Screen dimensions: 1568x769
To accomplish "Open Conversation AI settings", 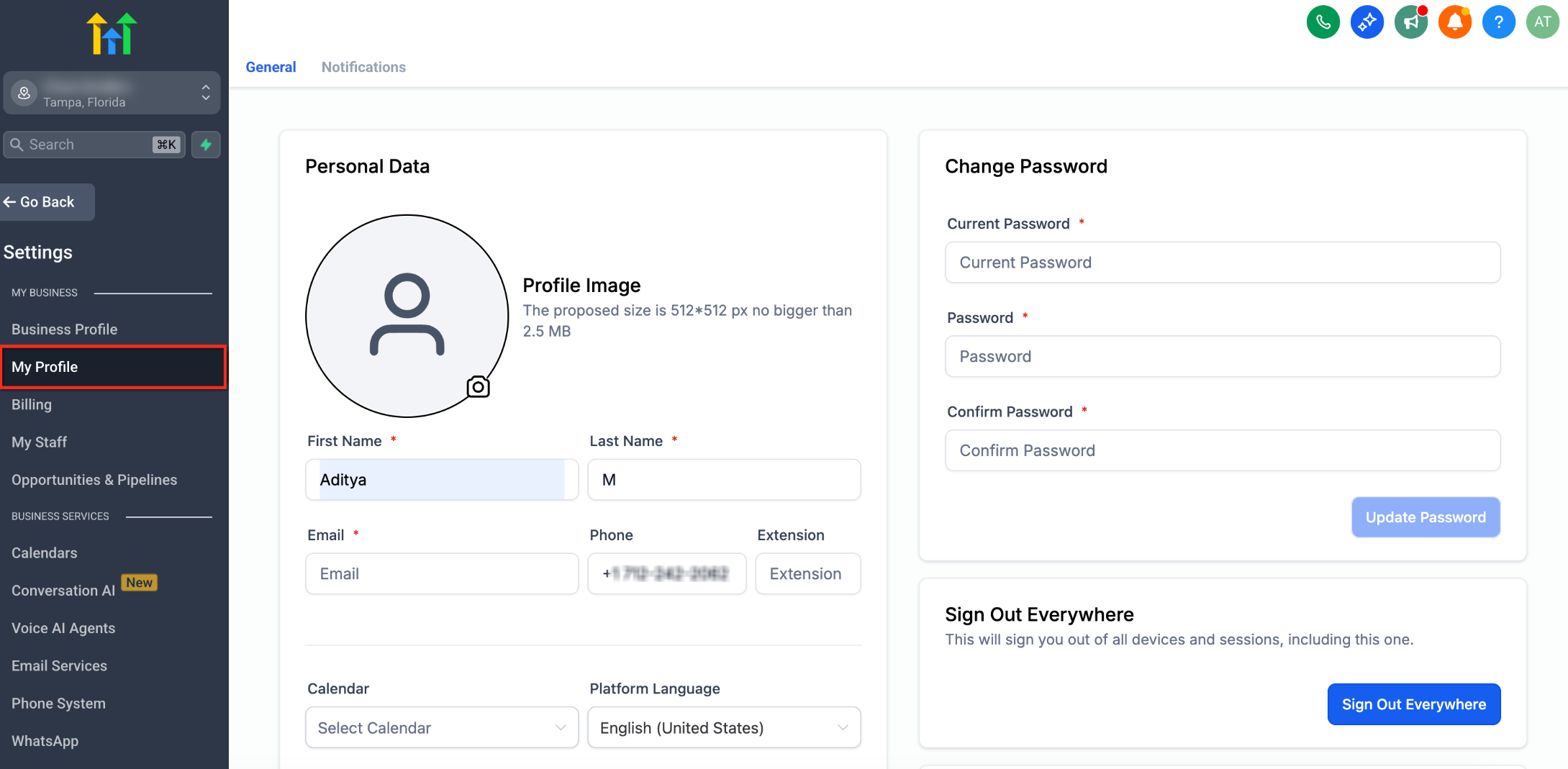I will tap(63, 590).
